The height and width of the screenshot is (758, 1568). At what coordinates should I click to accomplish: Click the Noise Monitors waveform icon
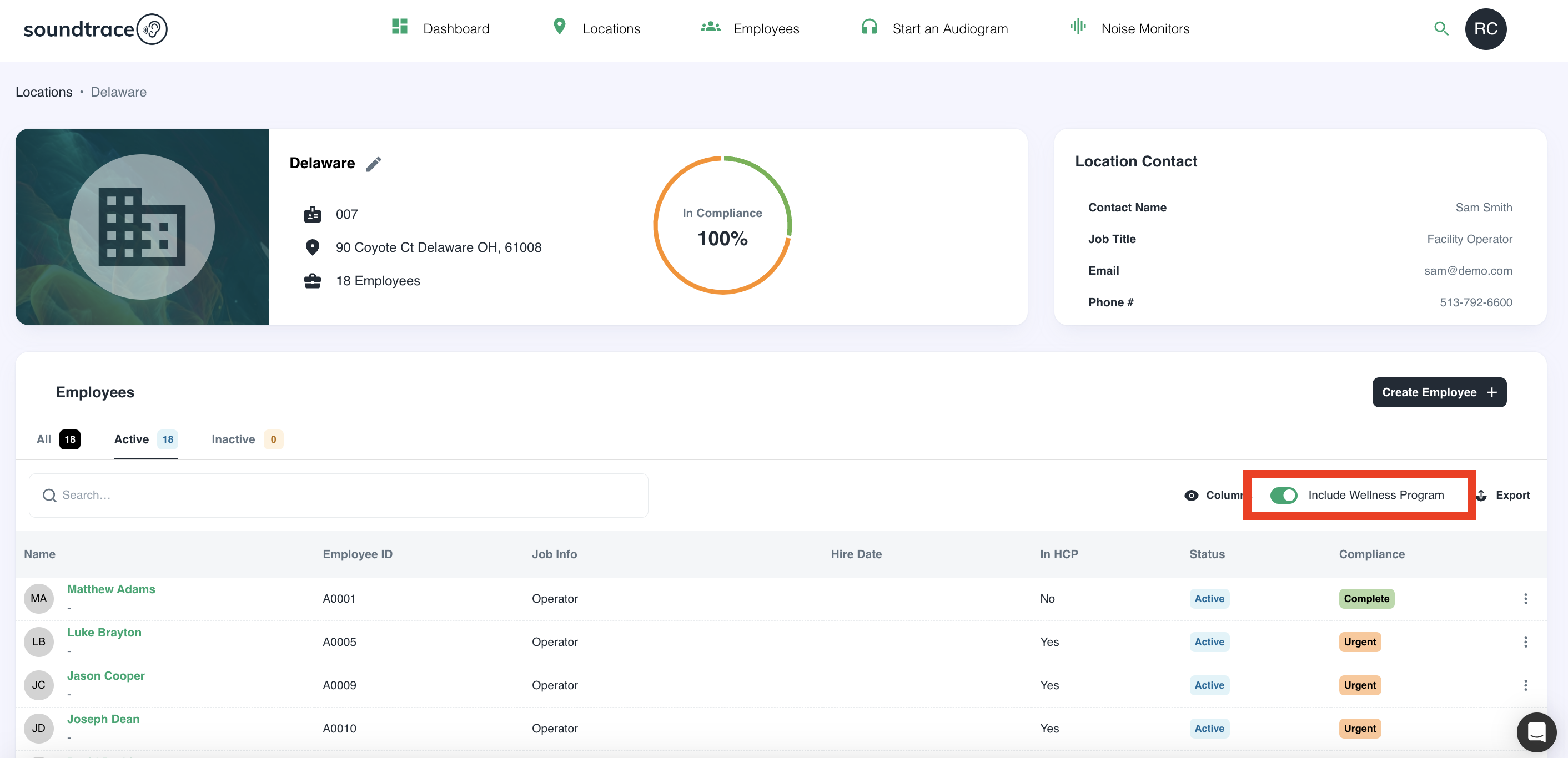click(x=1078, y=27)
